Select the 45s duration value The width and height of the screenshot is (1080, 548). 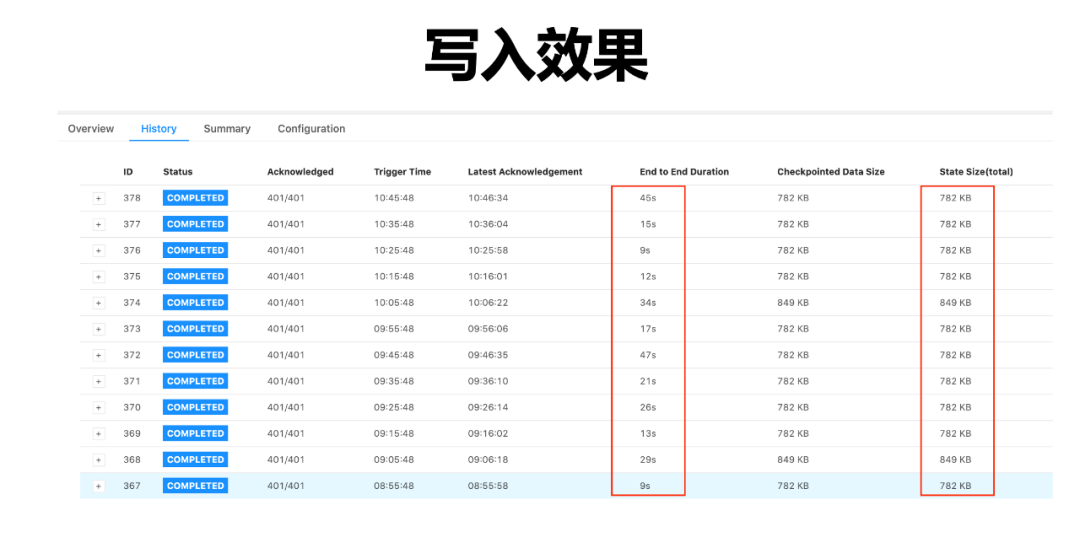[647, 198]
